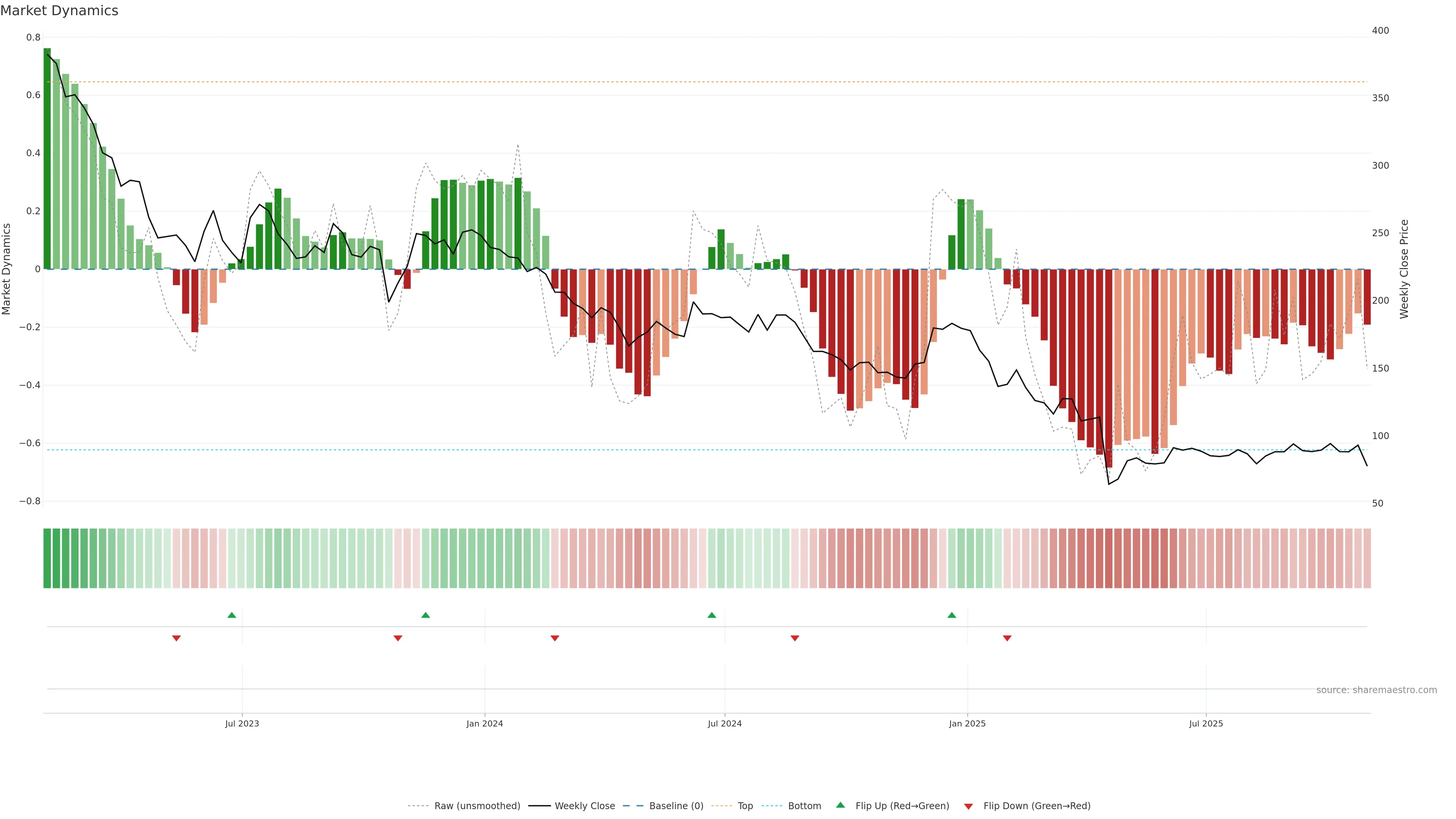Image resolution: width=1456 pixels, height=819 pixels.
Task: Click the leftmost red flip-down triangle marker
Action: 176,638
